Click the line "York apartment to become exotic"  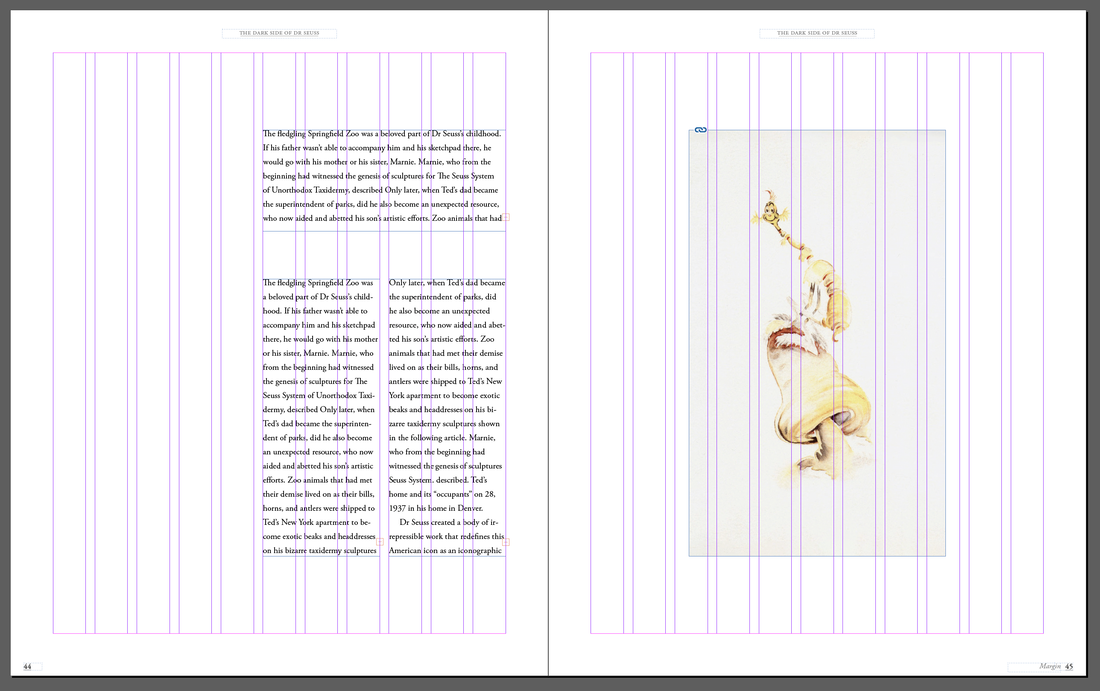[444, 396]
